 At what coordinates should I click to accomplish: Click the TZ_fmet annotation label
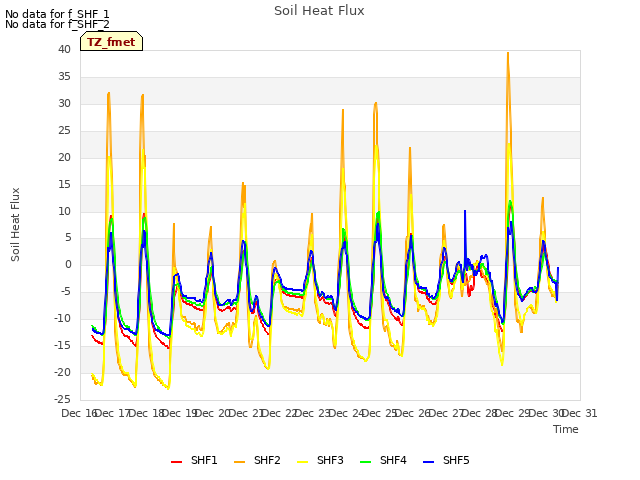(111, 42)
